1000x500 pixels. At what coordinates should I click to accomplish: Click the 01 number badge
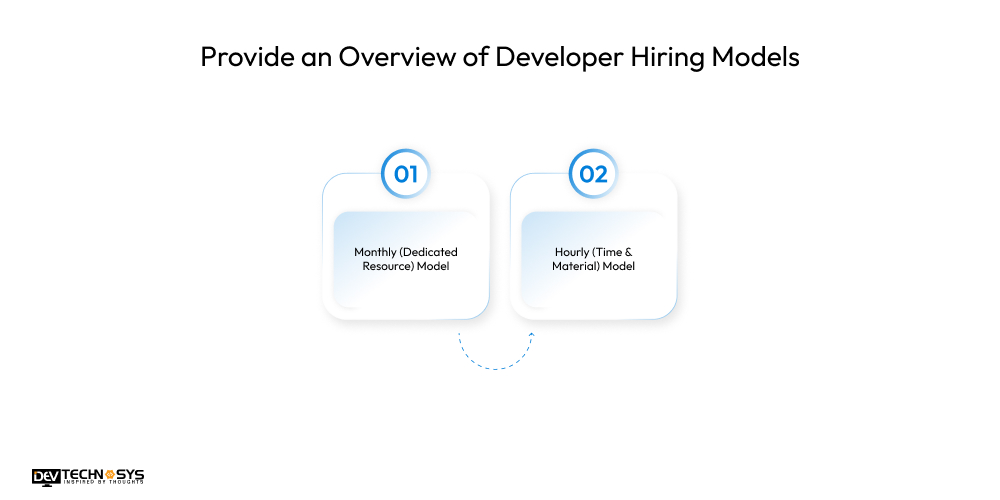pos(406,173)
